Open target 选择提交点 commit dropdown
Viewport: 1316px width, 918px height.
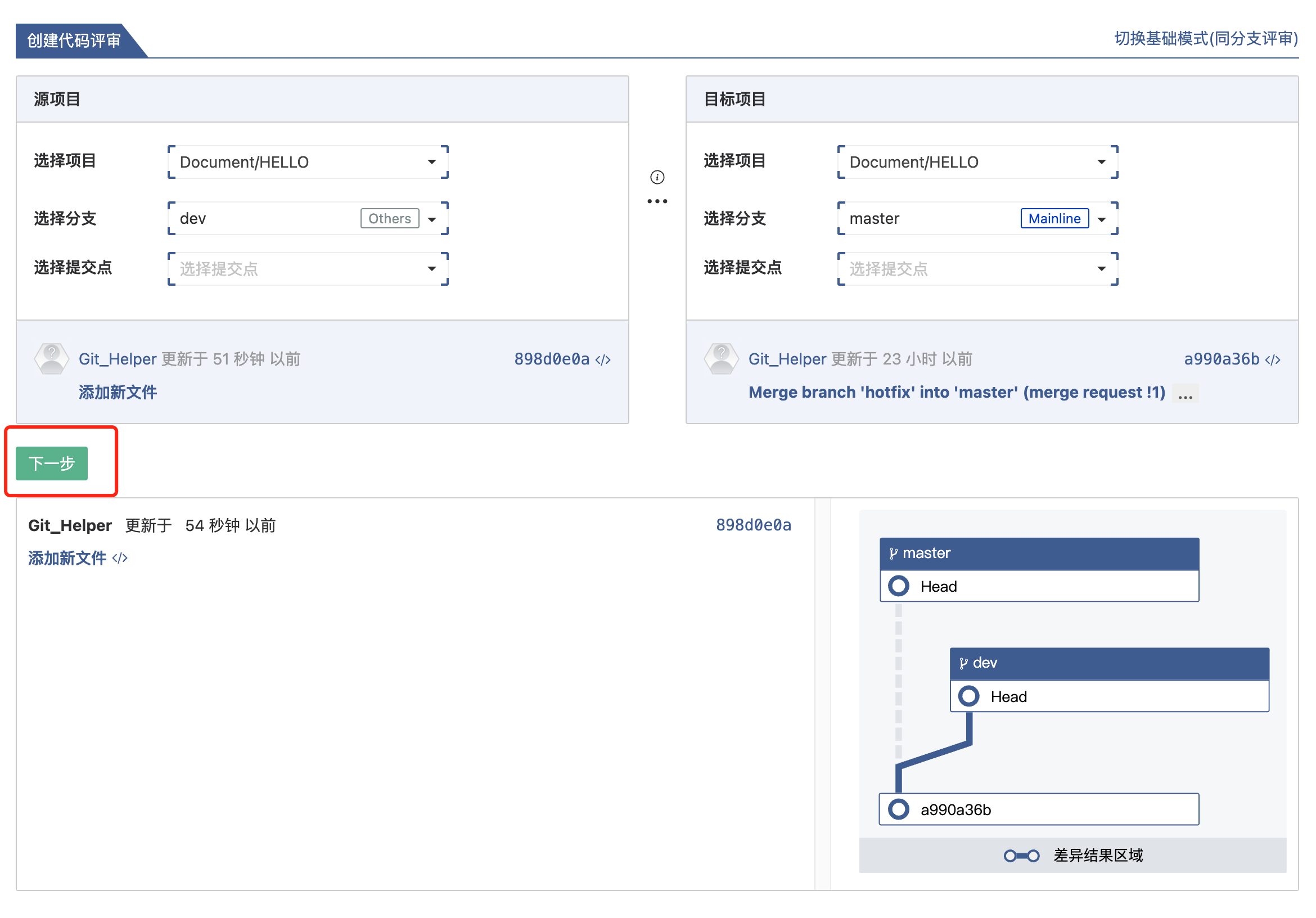tap(977, 268)
